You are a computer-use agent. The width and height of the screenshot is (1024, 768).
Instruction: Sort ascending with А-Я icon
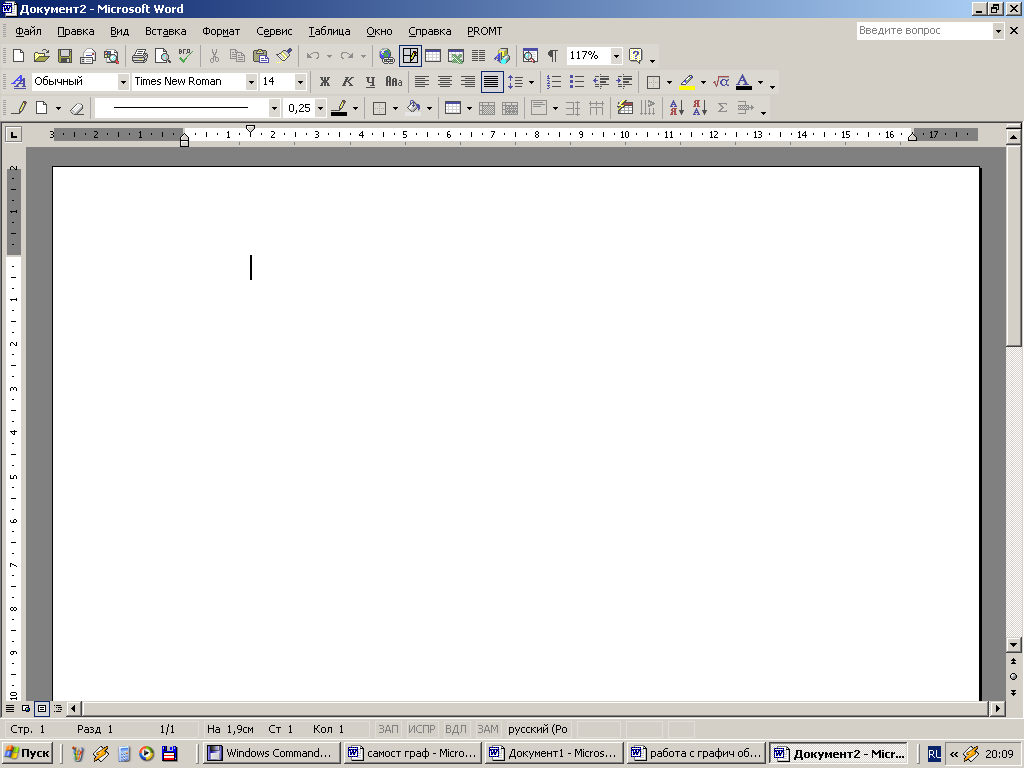677,108
